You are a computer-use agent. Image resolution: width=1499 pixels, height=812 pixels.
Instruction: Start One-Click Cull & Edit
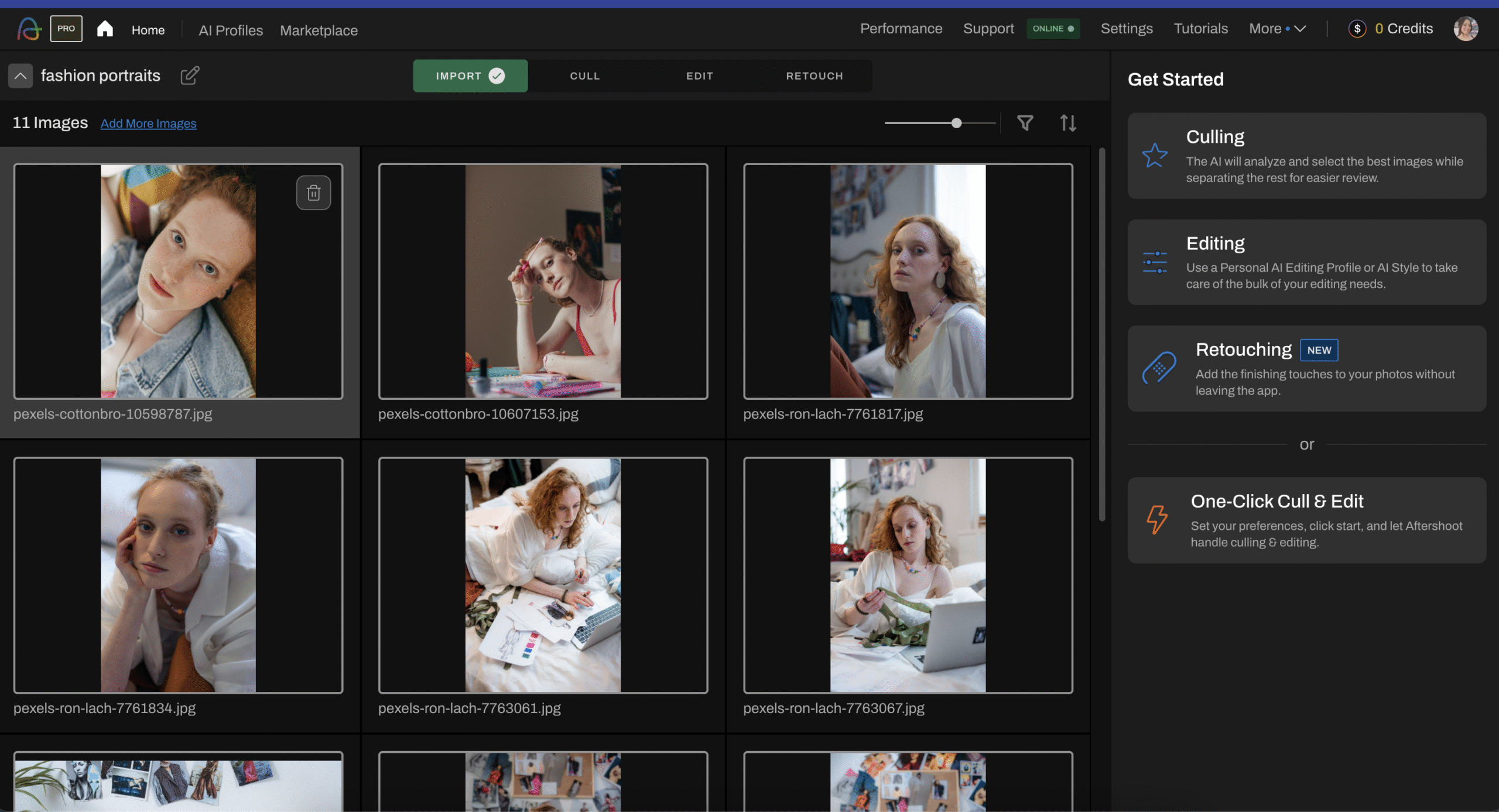click(1306, 520)
